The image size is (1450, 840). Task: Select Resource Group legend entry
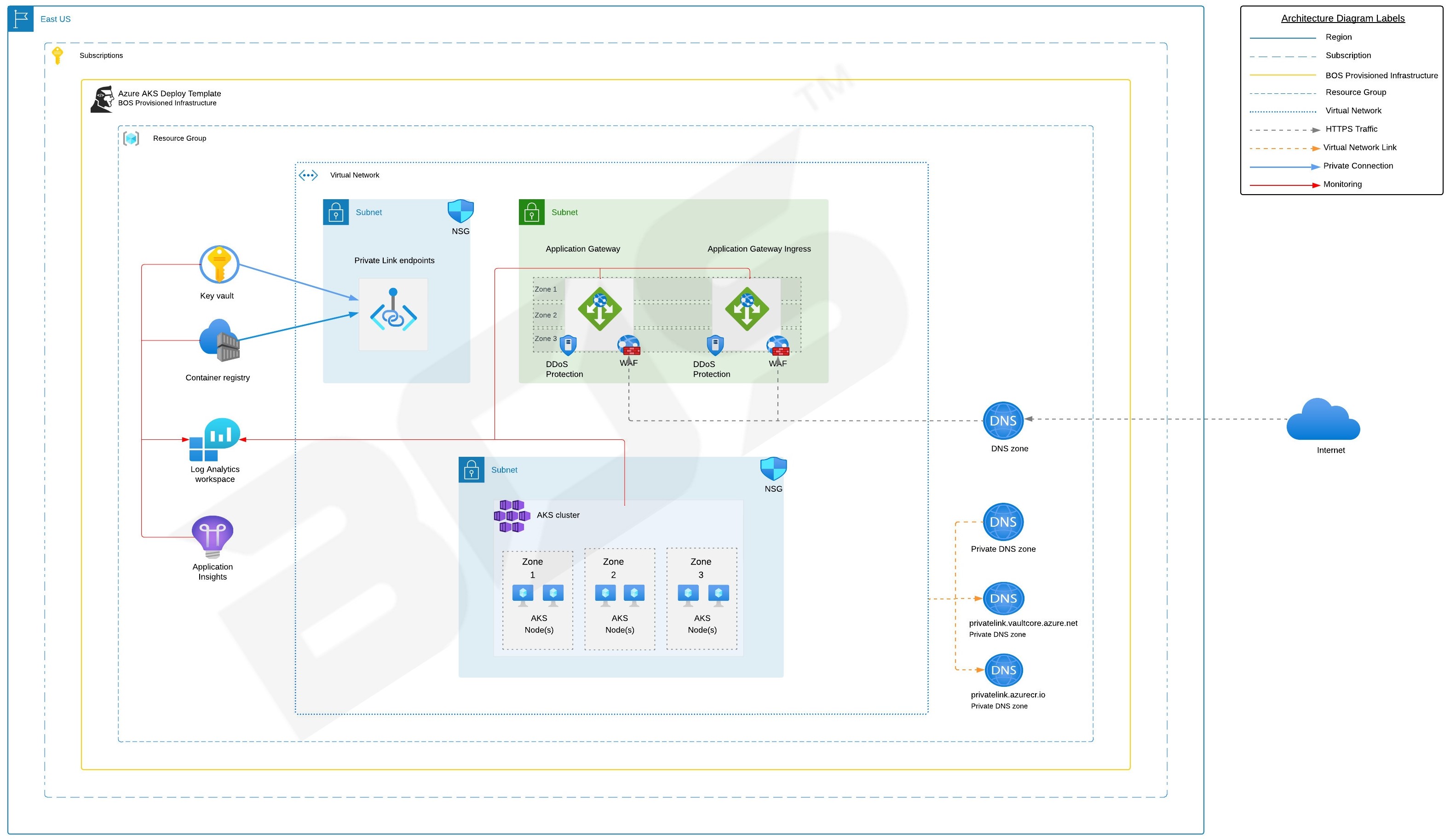pyautogui.click(x=1356, y=92)
